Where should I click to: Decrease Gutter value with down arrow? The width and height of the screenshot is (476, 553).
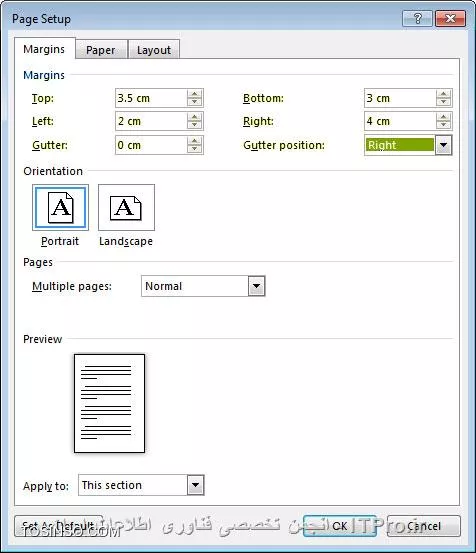tap(195, 149)
